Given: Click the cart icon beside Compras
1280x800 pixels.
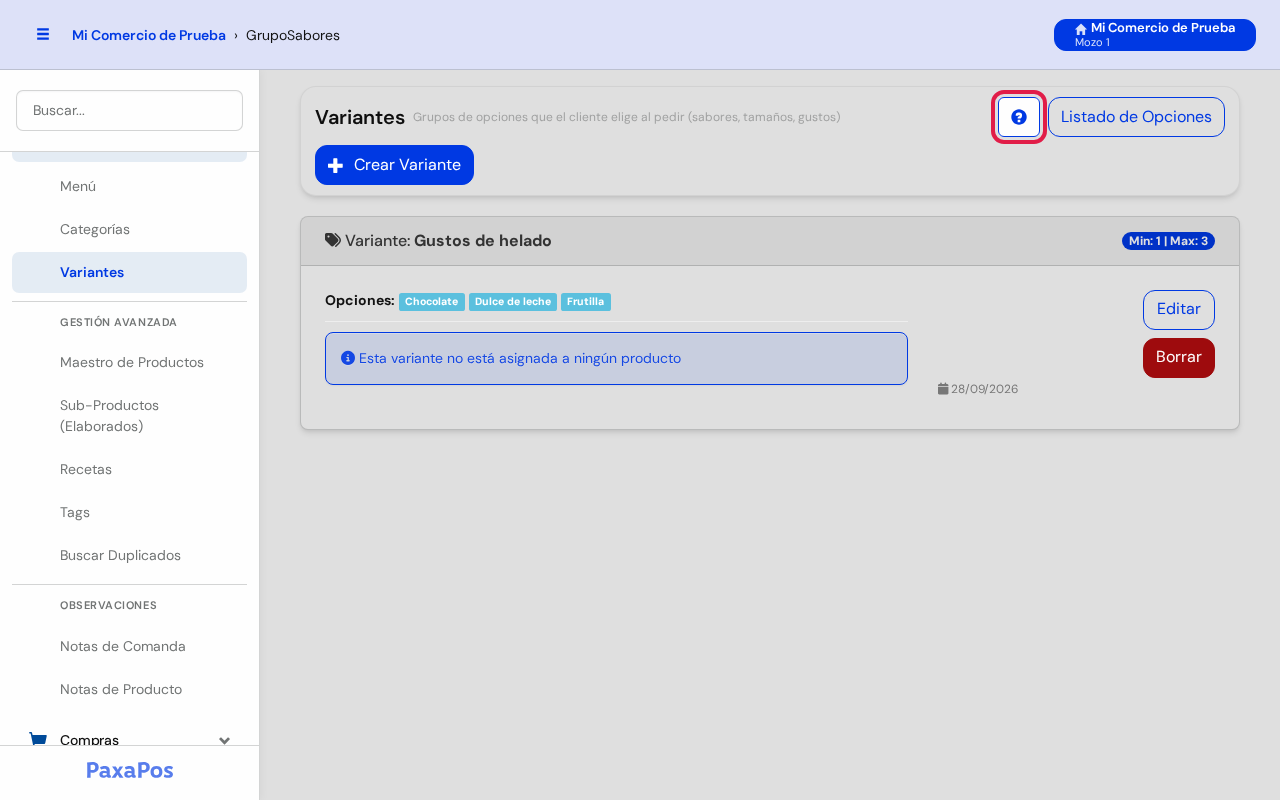Looking at the screenshot, I should [x=38, y=740].
